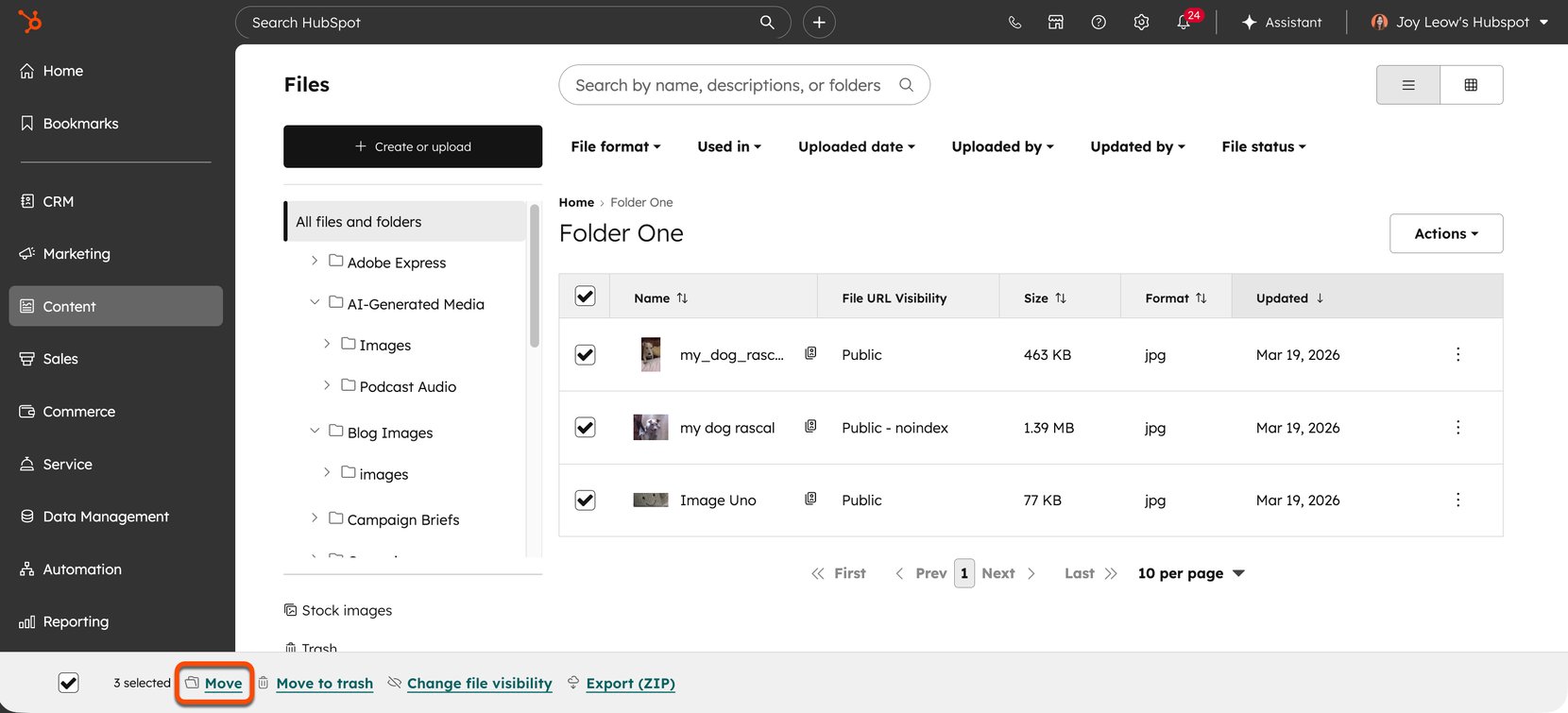Open Uploaded by filter dropdown

[x=1002, y=146]
